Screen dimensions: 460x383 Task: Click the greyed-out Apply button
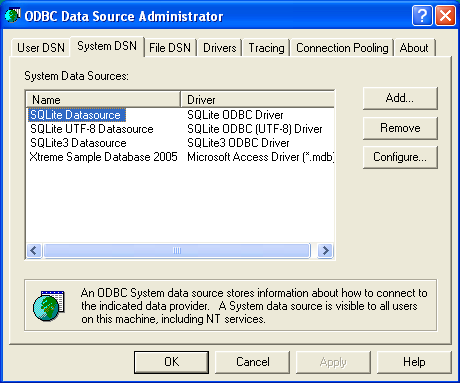point(333,362)
